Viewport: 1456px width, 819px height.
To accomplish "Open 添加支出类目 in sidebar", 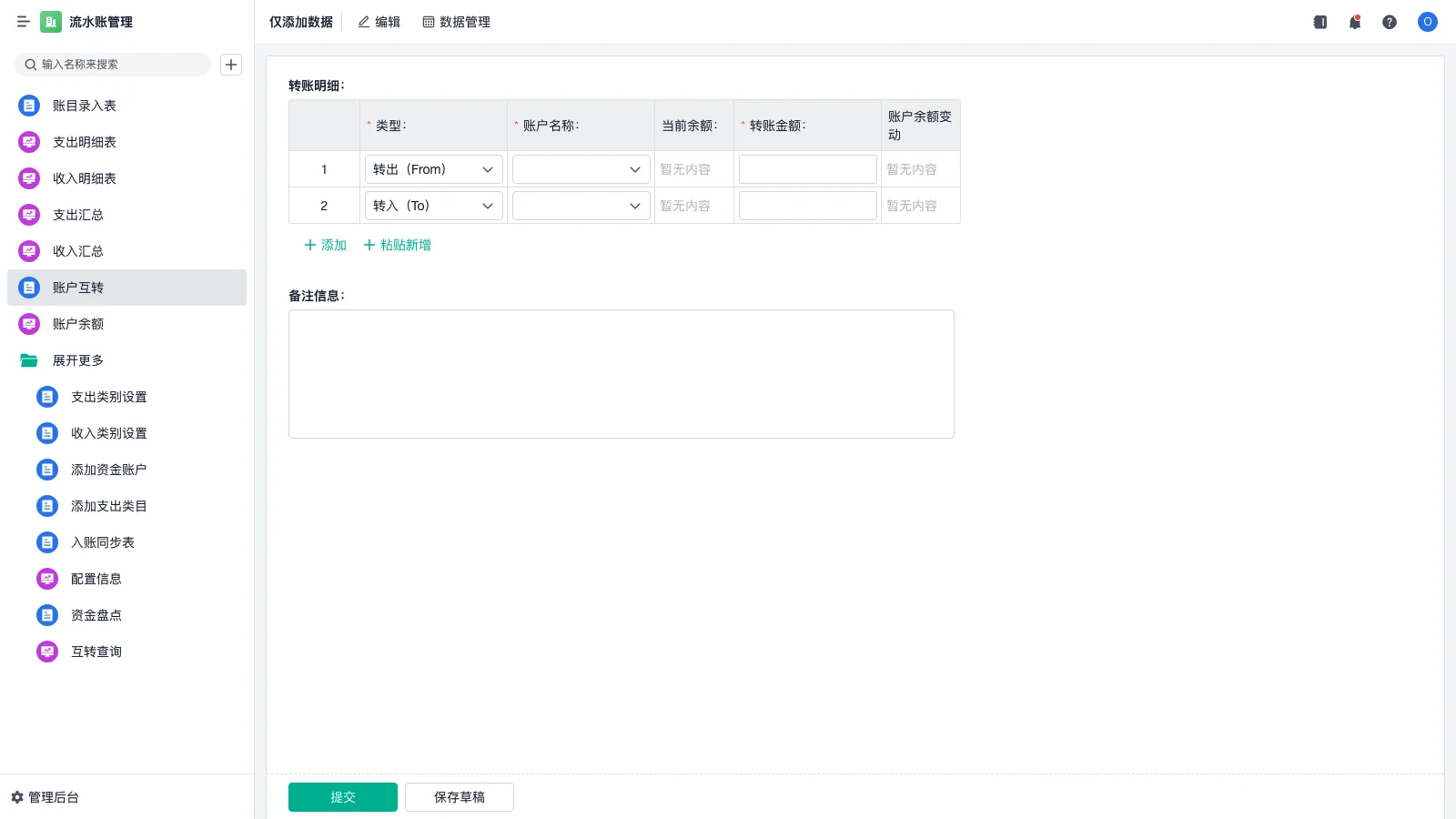I will point(126,506).
